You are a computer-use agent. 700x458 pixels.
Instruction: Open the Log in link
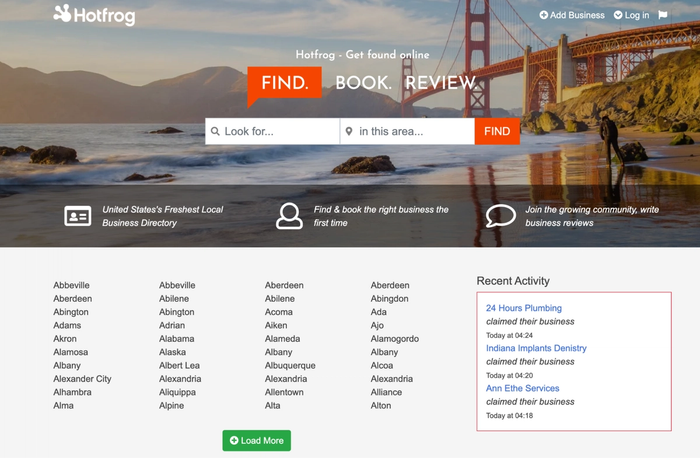(x=632, y=15)
